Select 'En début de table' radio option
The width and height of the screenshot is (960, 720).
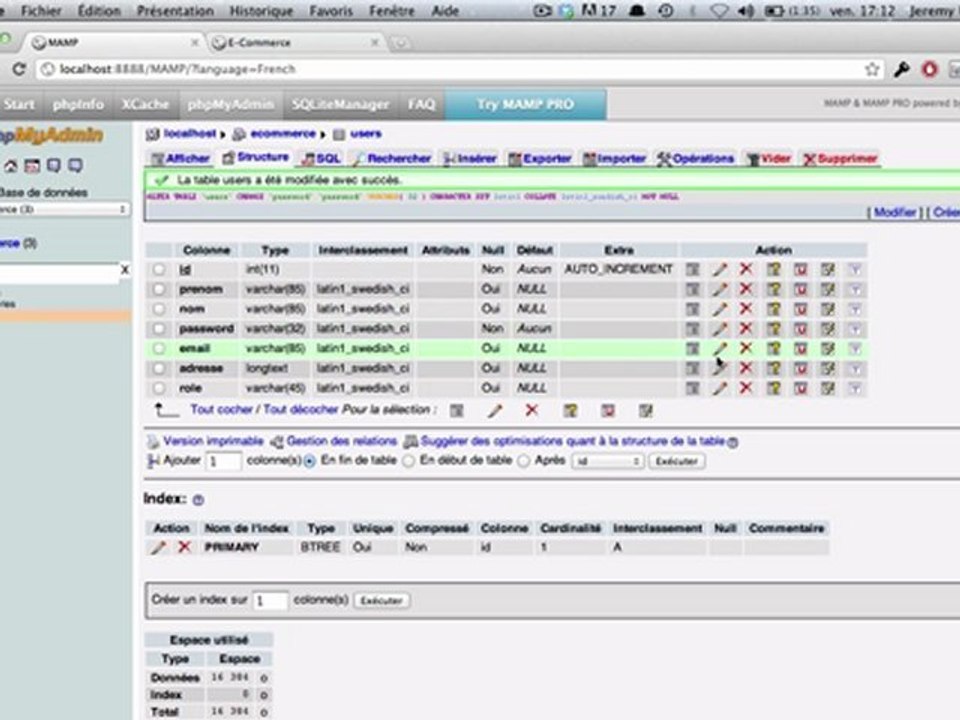(408, 461)
